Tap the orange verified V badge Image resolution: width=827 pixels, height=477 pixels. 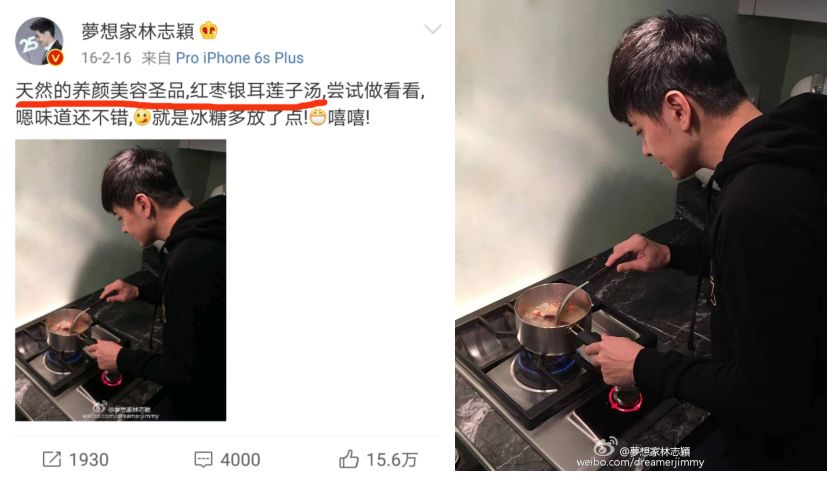[55, 58]
